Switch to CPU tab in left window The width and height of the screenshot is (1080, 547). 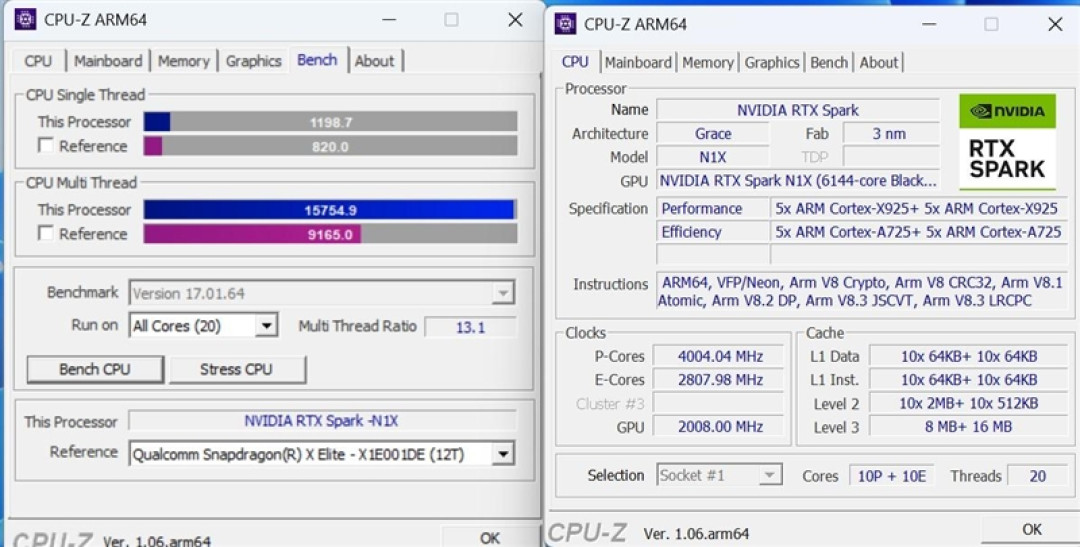pyautogui.click(x=38, y=61)
